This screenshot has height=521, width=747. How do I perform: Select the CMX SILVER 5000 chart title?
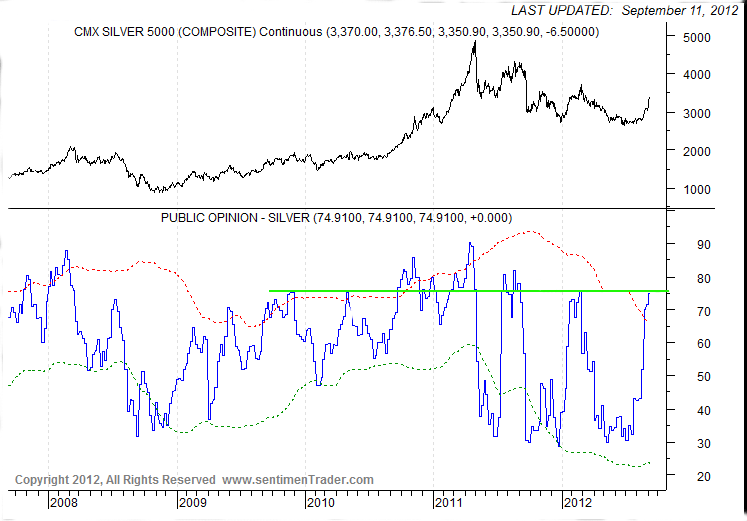click(x=335, y=32)
